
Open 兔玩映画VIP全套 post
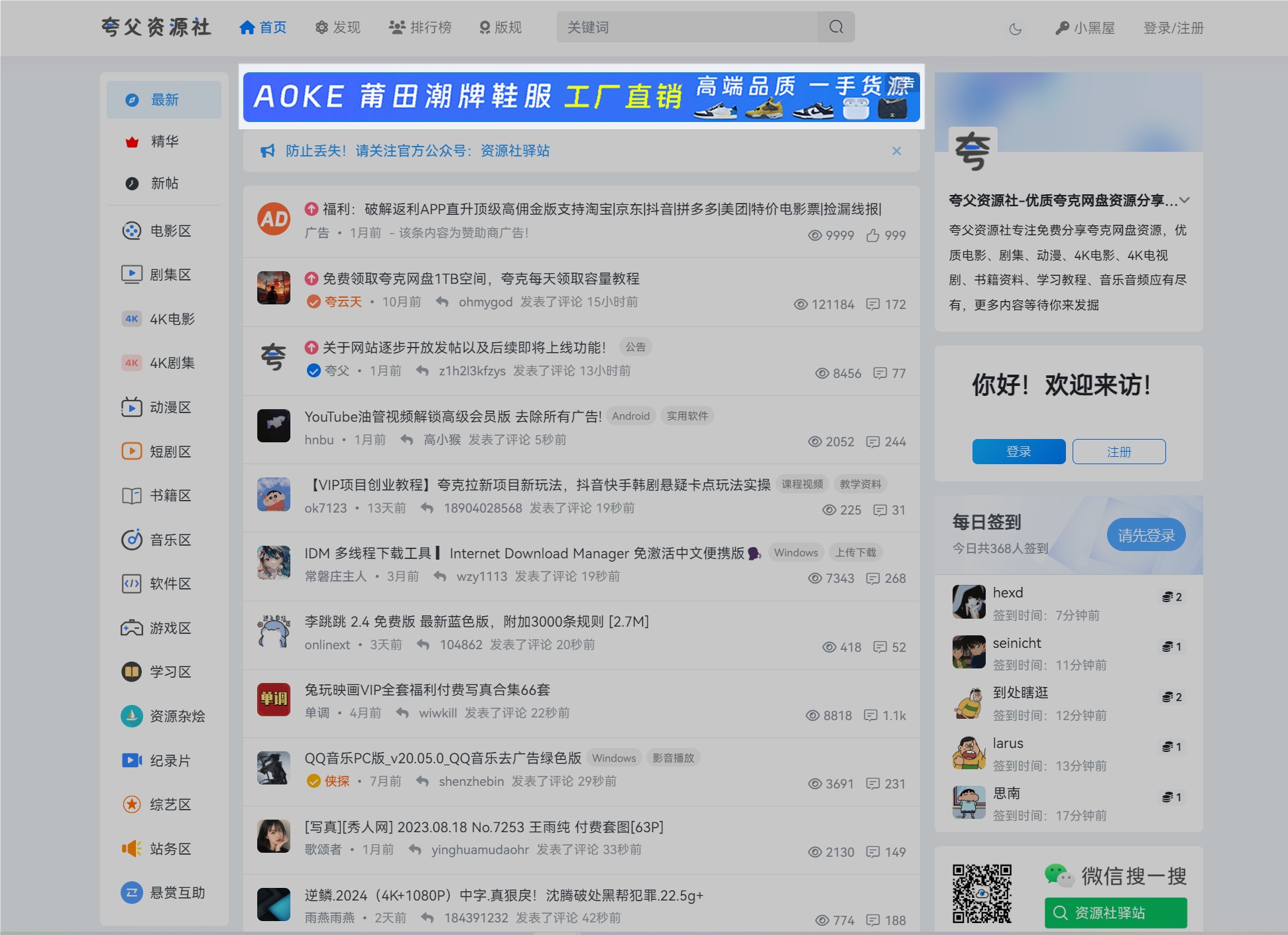point(427,690)
